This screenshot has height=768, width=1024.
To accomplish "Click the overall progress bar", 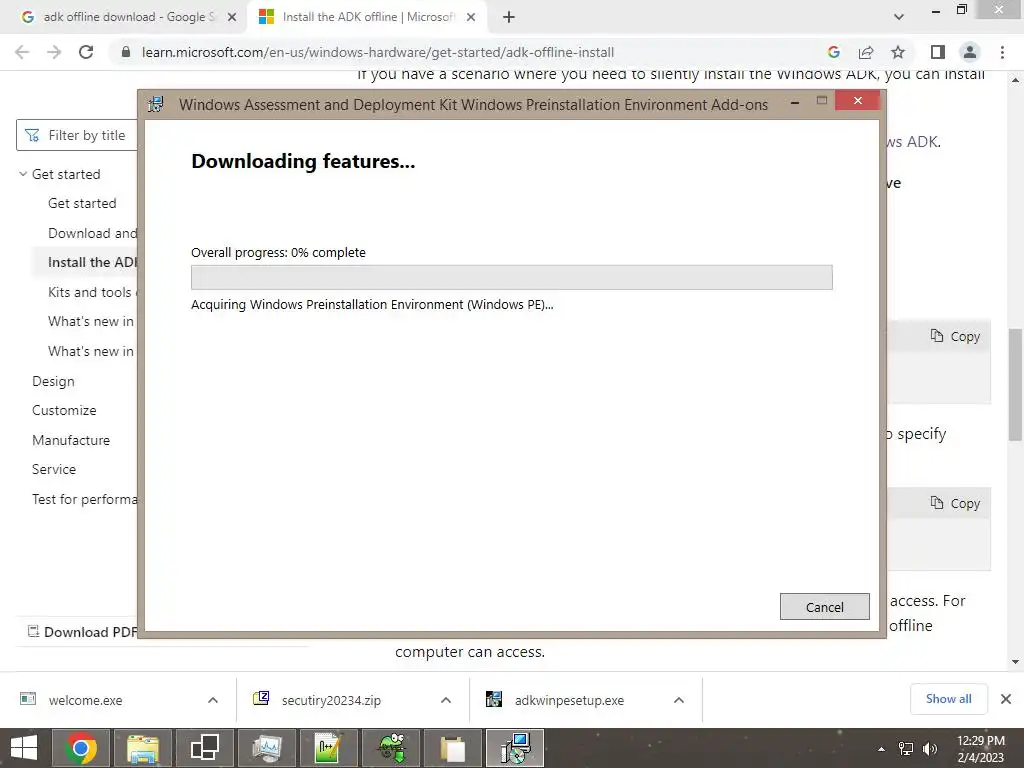I will pos(511,277).
